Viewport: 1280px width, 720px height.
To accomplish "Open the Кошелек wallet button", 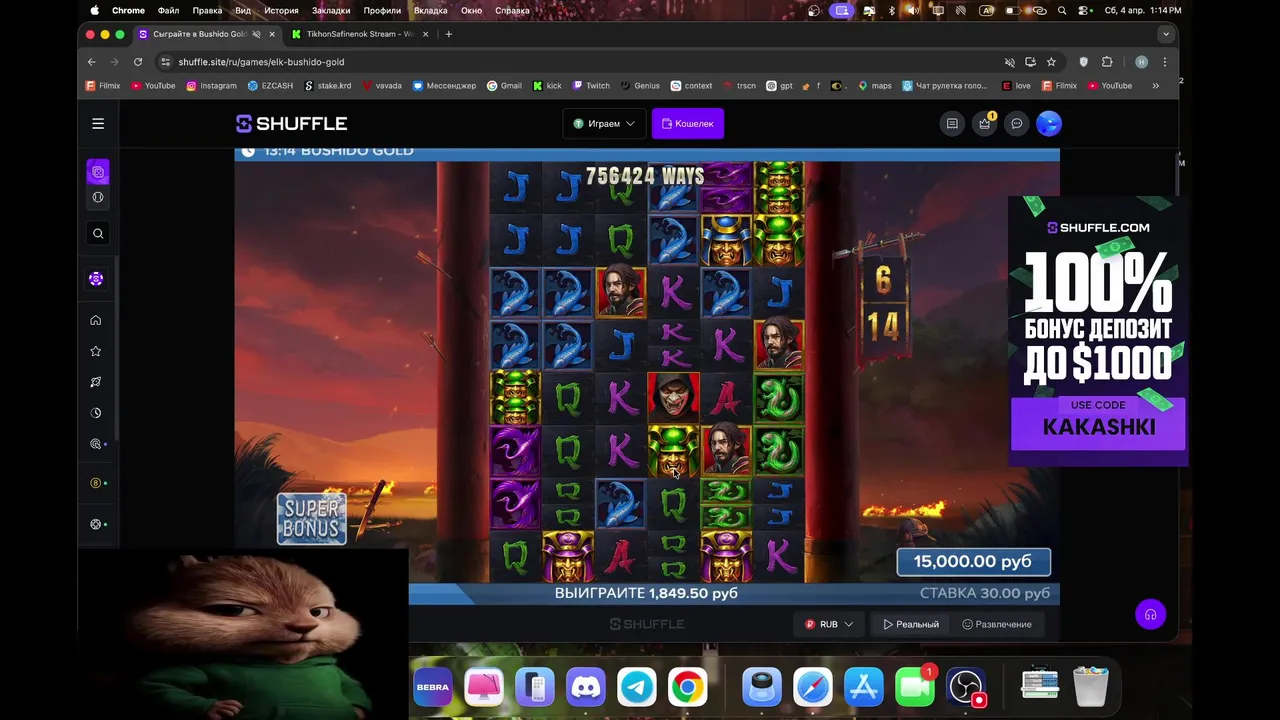I will pos(688,124).
